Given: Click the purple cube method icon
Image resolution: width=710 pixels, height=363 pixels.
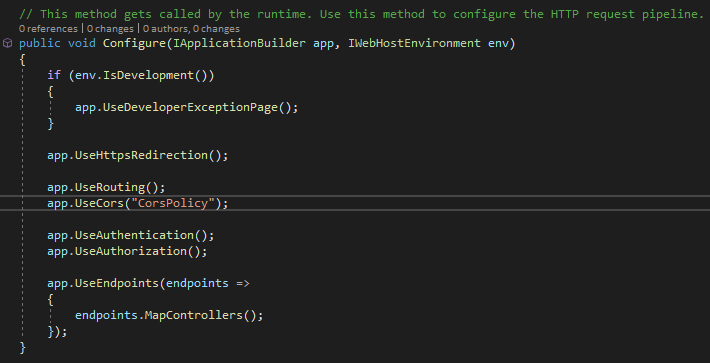Looking at the screenshot, I should tap(8, 43).
